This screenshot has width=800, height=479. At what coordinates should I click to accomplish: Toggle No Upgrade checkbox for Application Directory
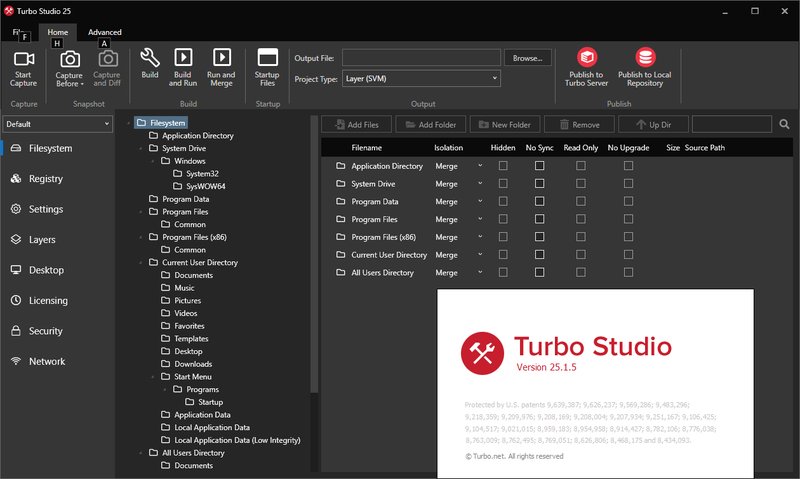point(629,166)
